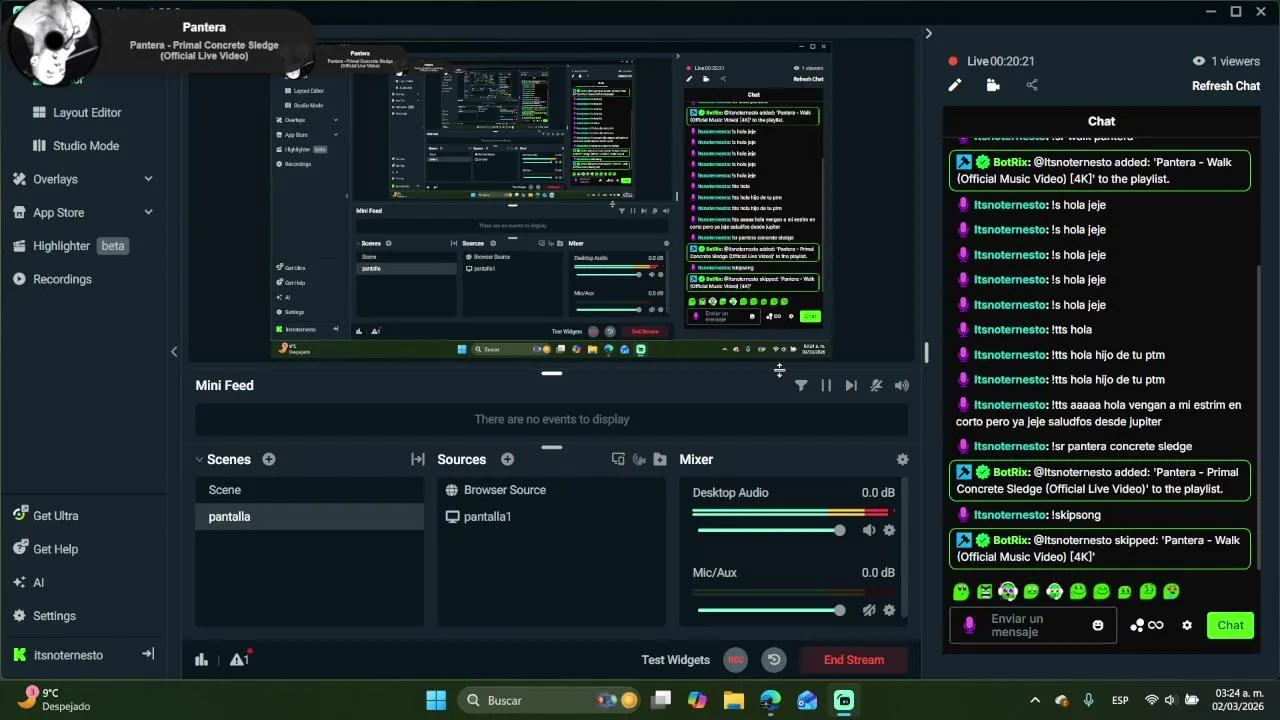Log out of itsnoternesto account

pyautogui.click(x=148, y=654)
